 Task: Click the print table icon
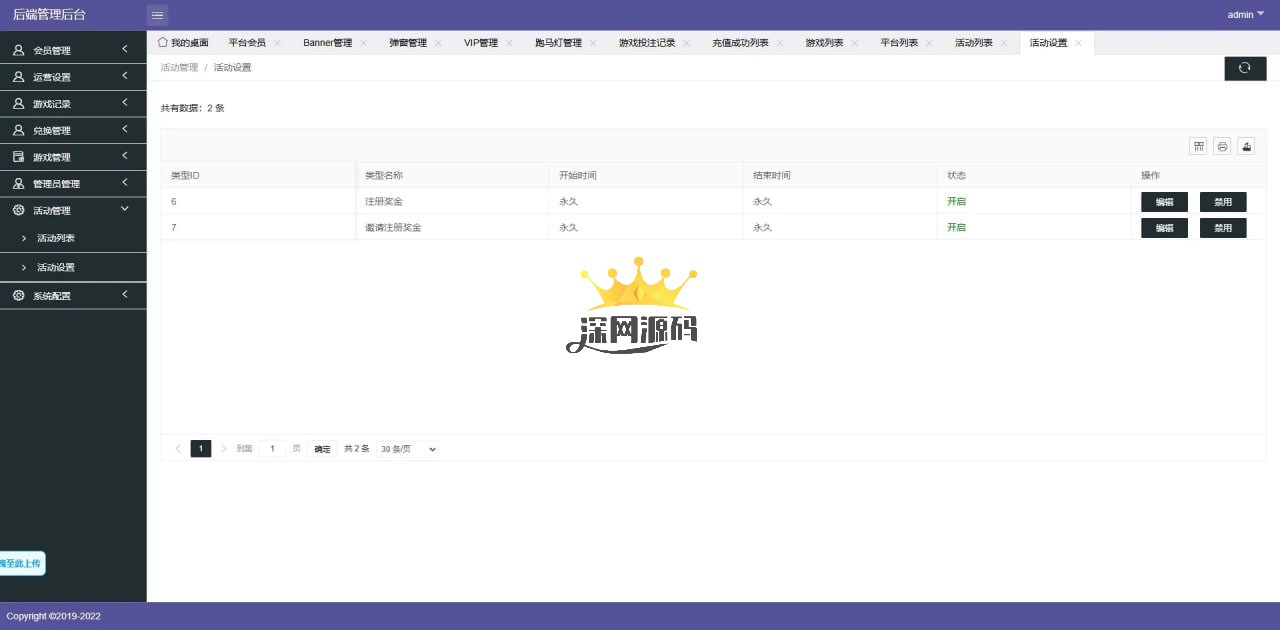[1222, 146]
